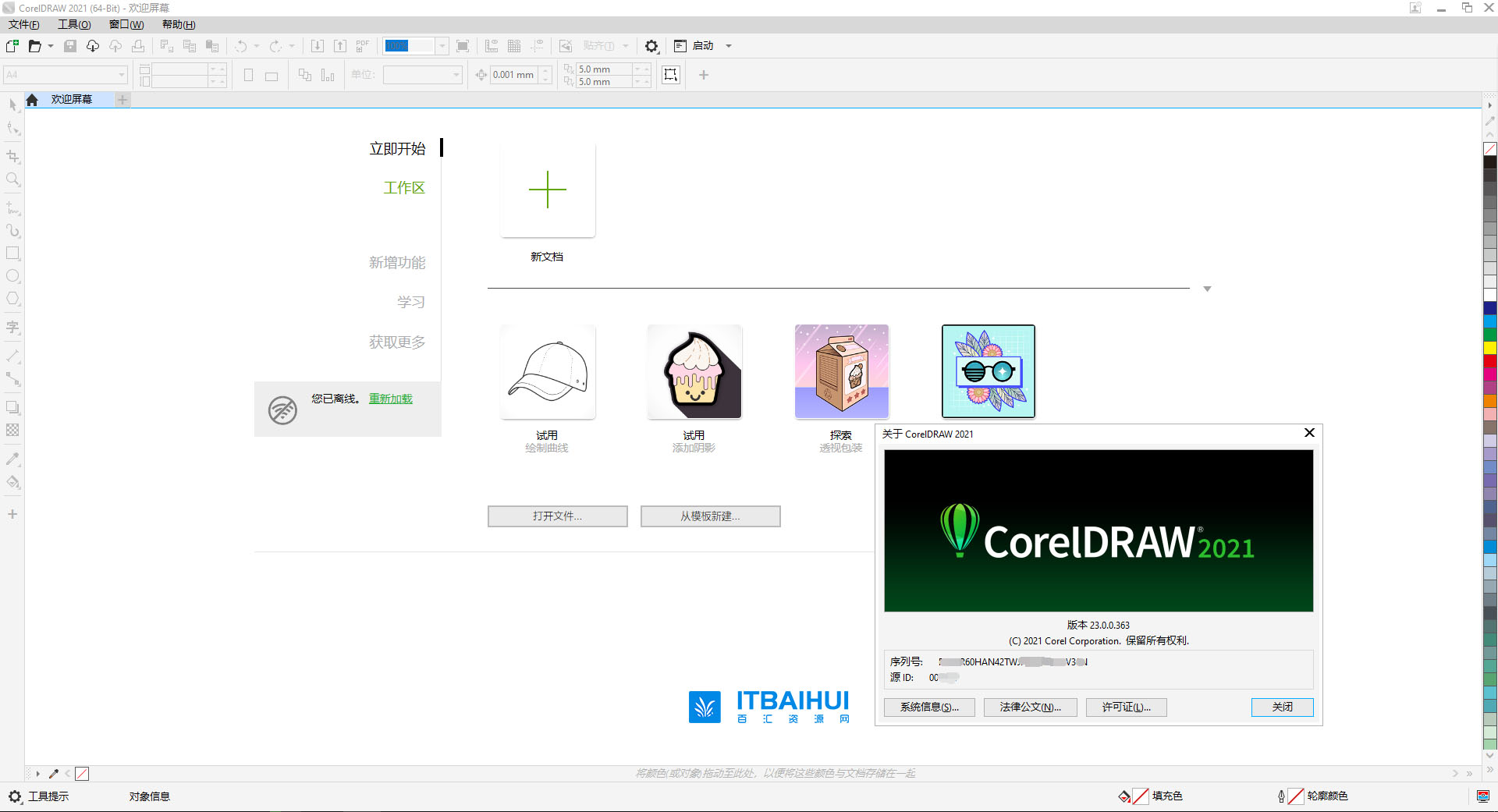This screenshot has height=812, width=1498.
Task: Toggle landscape page orientation
Action: [272, 76]
